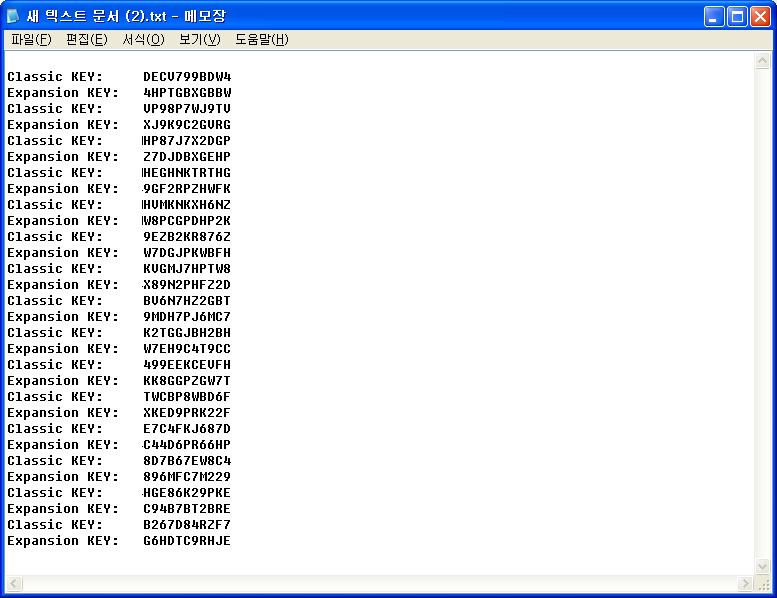Click key text W8PCGPDHP2K
777x598 pixels.
click(187, 220)
